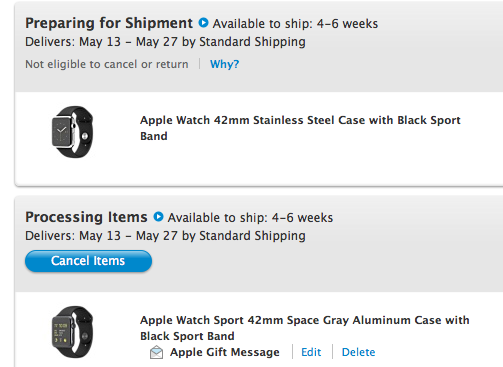This screenshot has width=503, height=367.
Task: Select the Processing Items heading
Action: coord(86,217)
